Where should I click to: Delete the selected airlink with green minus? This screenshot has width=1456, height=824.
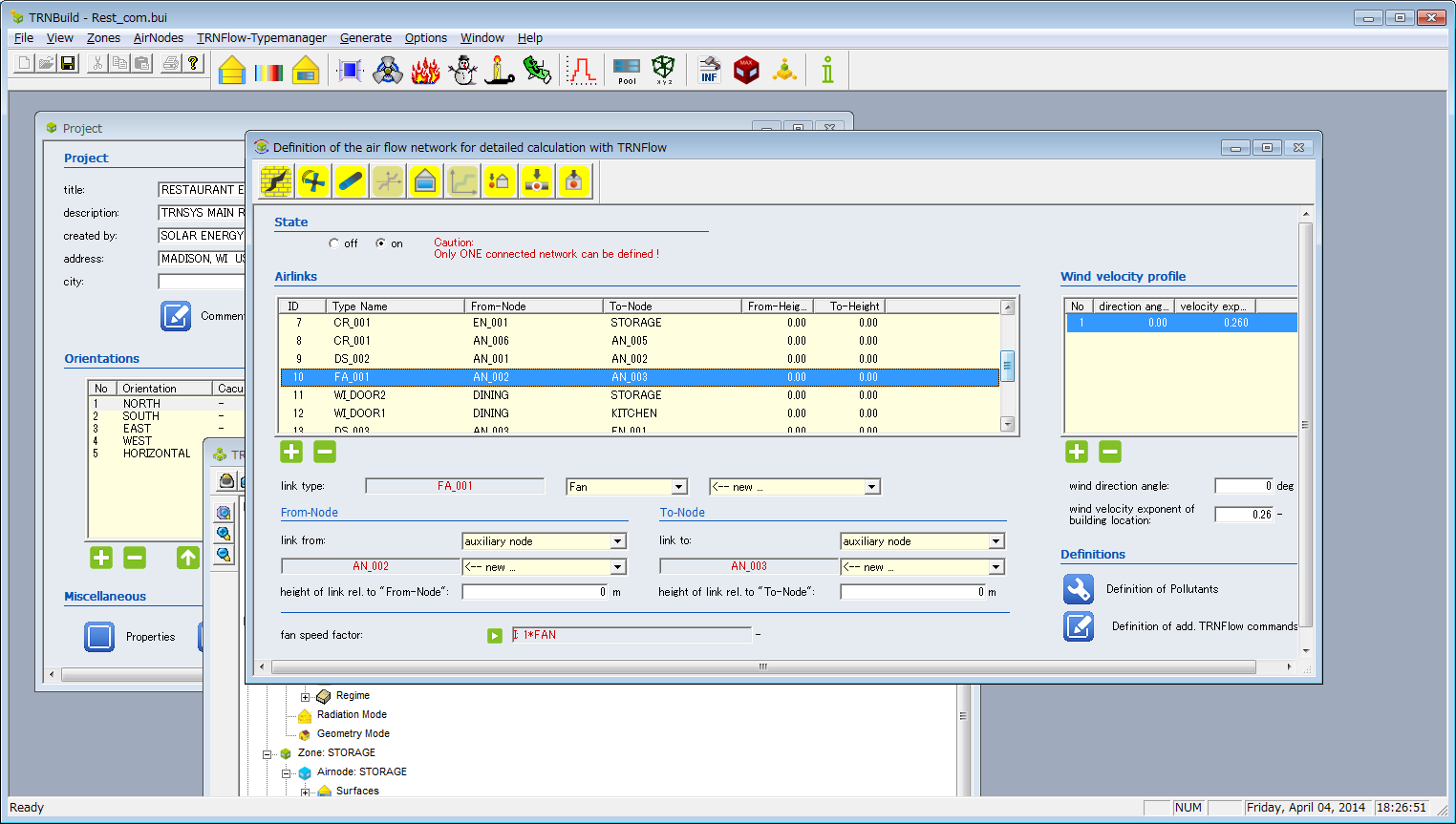325,452
